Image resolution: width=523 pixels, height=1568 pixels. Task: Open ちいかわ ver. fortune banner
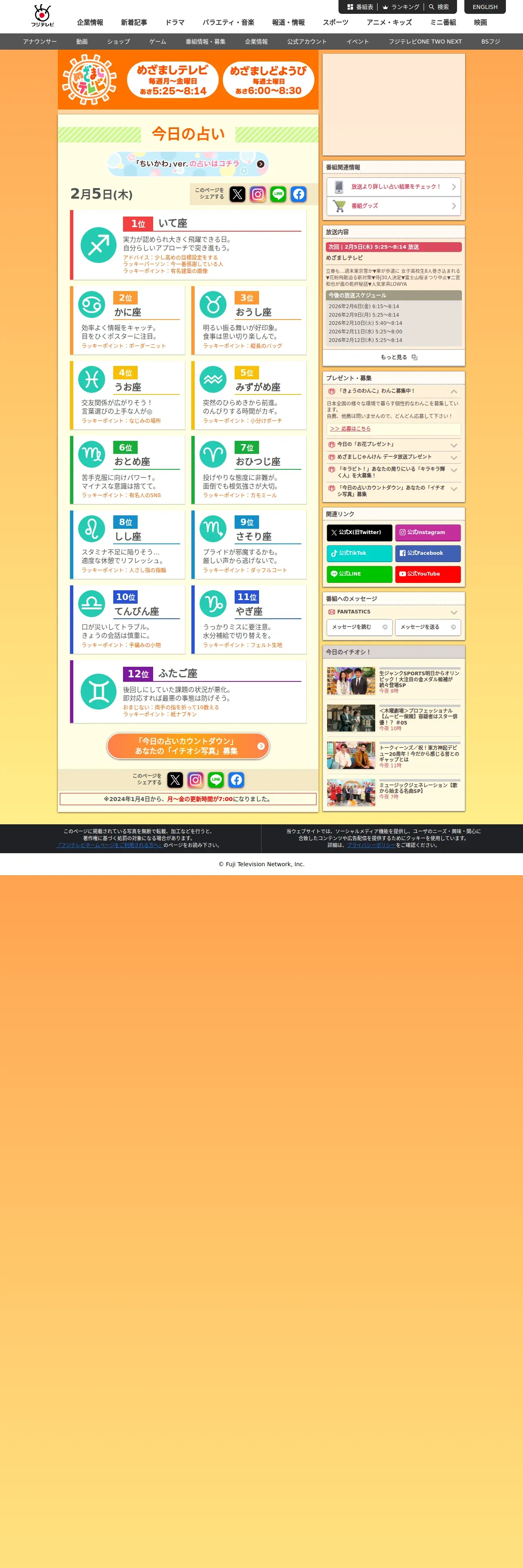pos(188,164)
